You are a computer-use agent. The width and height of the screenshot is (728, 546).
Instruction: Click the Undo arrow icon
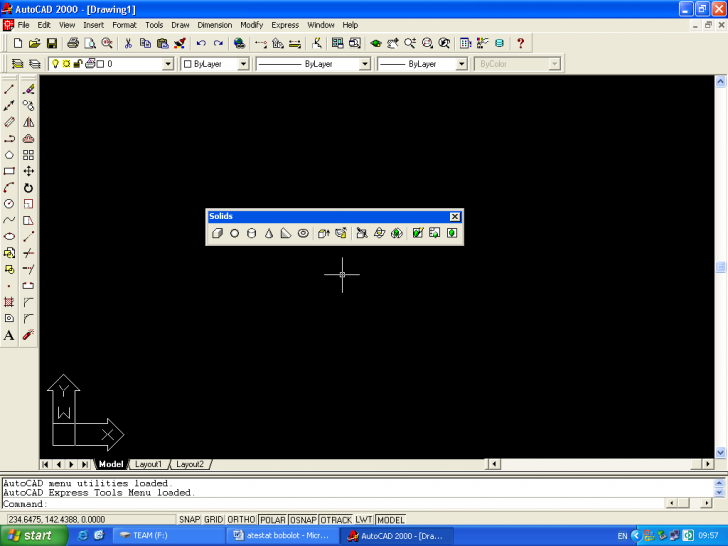point(201,43)
